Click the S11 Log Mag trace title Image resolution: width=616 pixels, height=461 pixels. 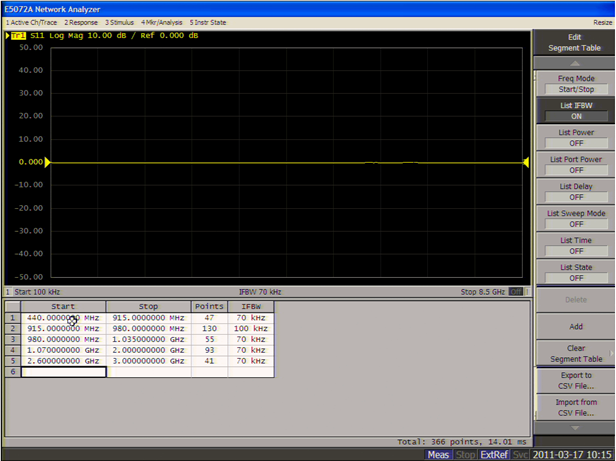coord(114,36)
